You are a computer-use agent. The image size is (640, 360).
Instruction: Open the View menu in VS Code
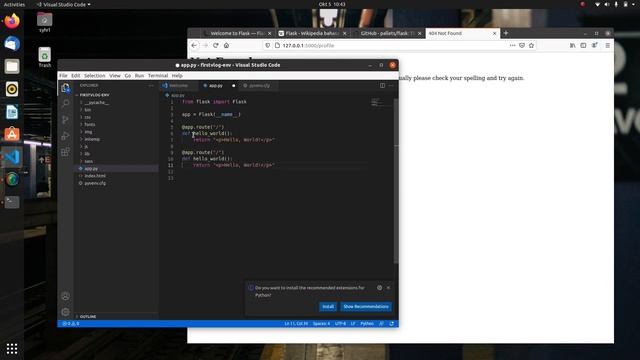pos(115,76)
